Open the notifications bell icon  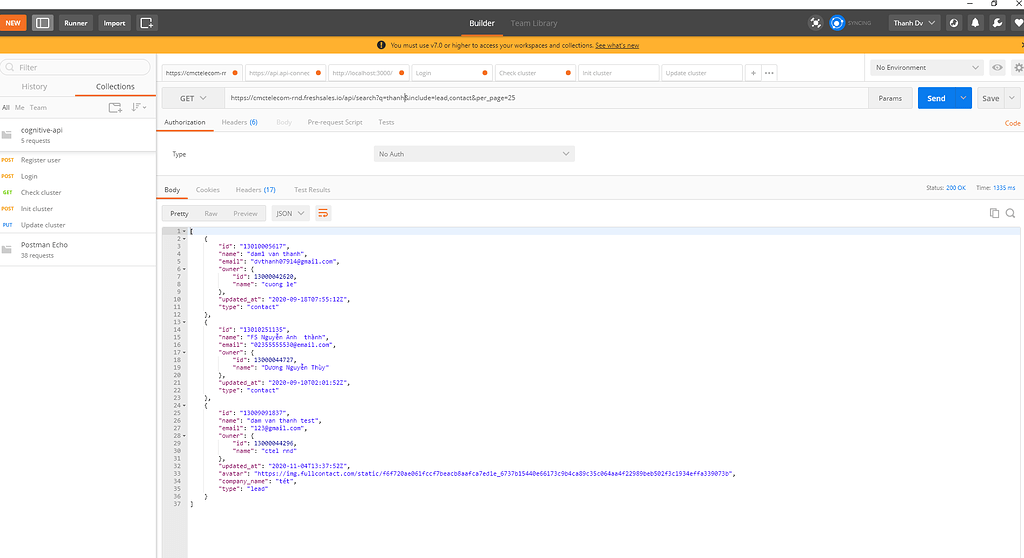tap(975, 22)
